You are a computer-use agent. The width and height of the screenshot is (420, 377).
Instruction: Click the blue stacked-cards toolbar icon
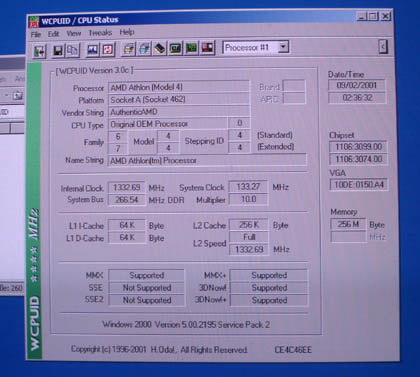click(x=144, y=49)
